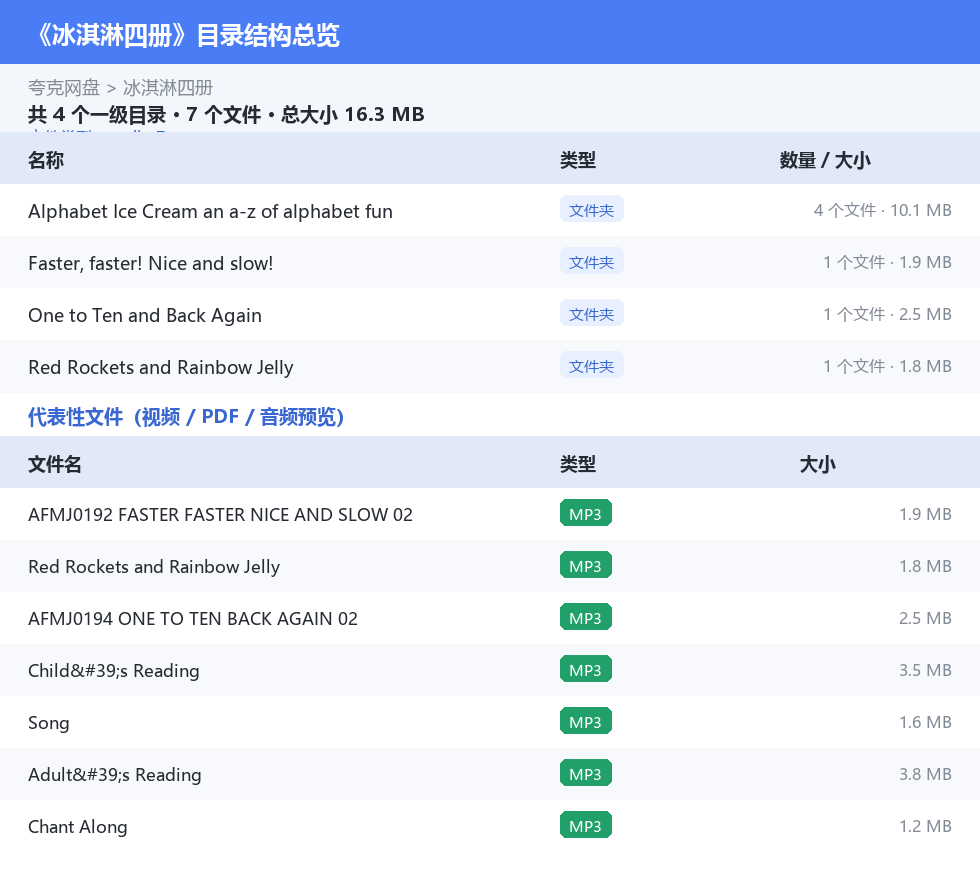
Task: Click the '1 个文件 · 1.8 MB' value
Action: coord(888,366)
